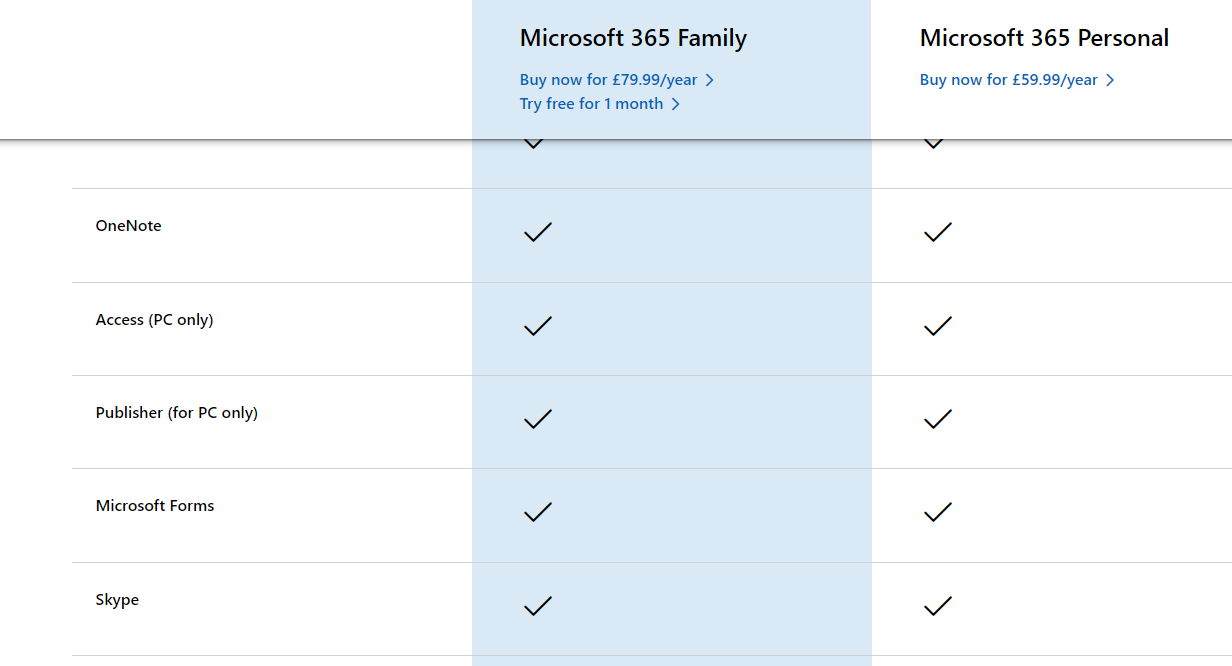1232x666 pixels.
Task: Click the Publisher checkmark under Microsoft 365 Family
Action: click(x=538, y=419)
